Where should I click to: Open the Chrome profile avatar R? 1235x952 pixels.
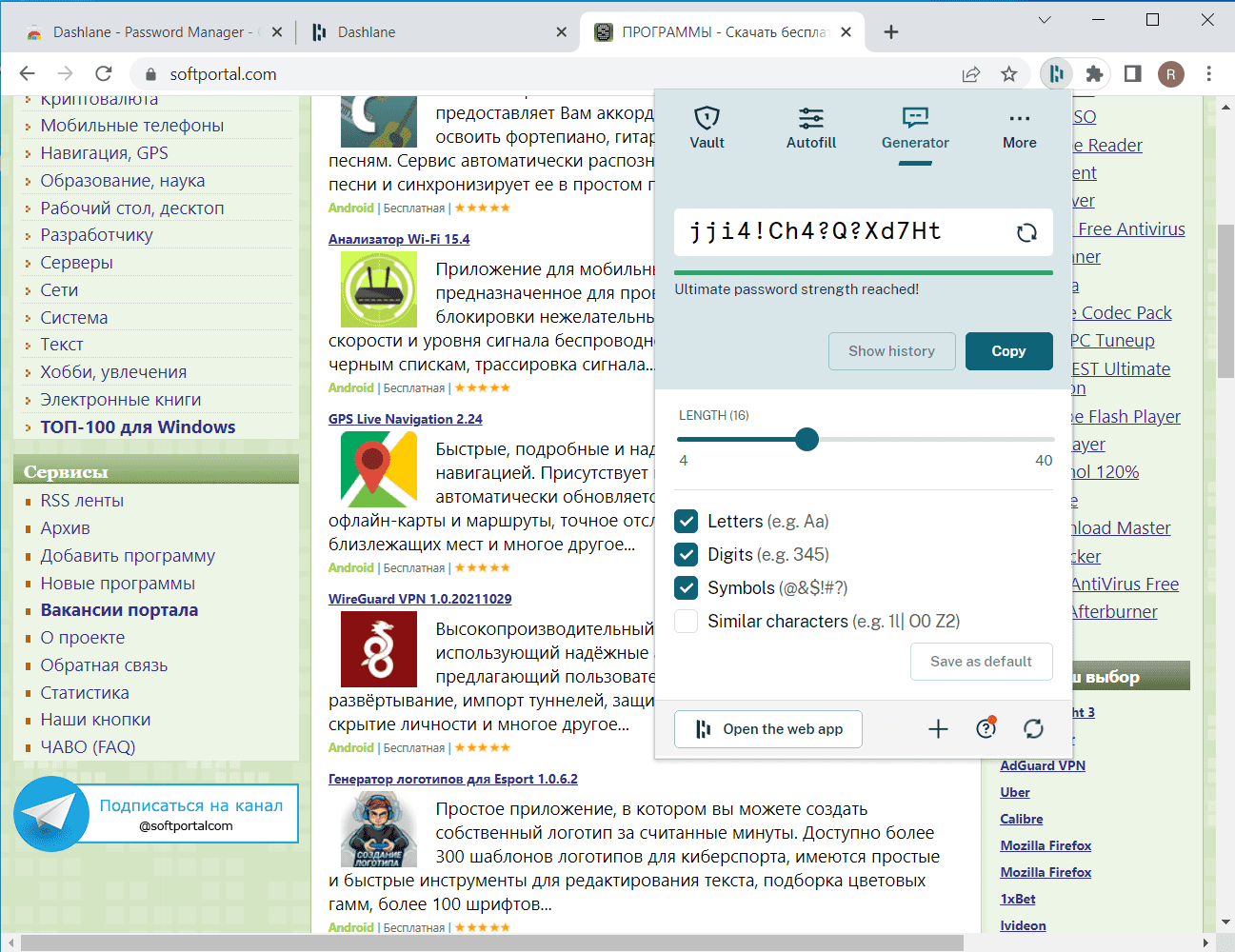(x=1171, y=73)
